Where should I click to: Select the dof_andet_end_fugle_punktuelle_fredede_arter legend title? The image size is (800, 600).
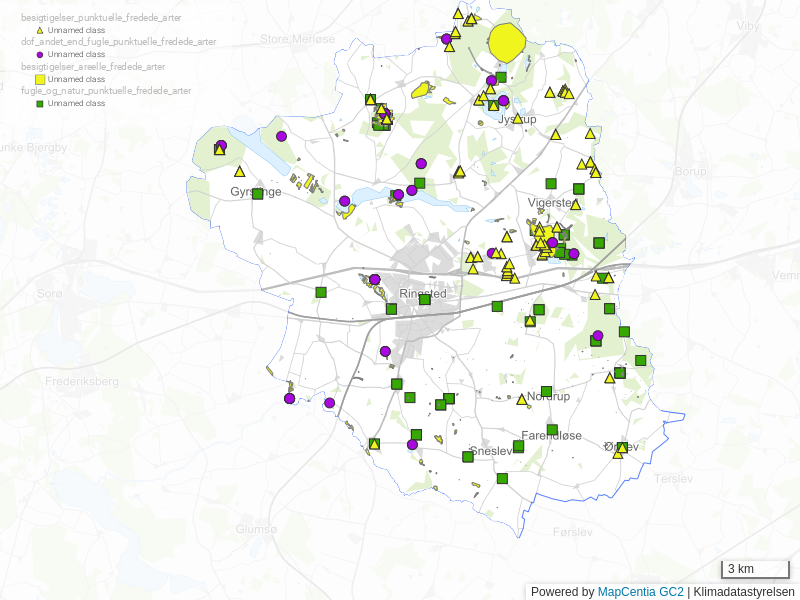click(119, 42)
